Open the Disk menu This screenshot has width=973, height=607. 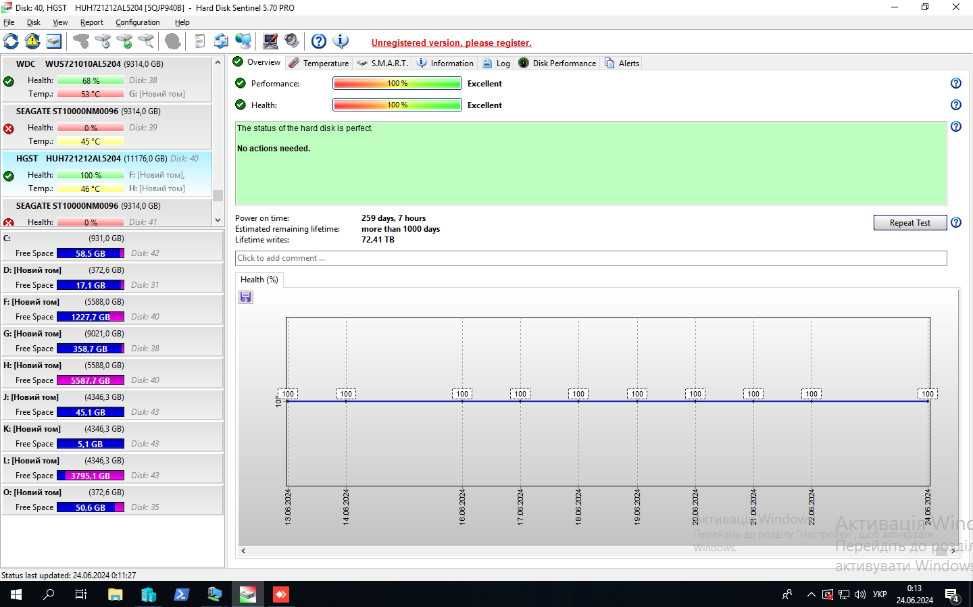coord(34,22)
